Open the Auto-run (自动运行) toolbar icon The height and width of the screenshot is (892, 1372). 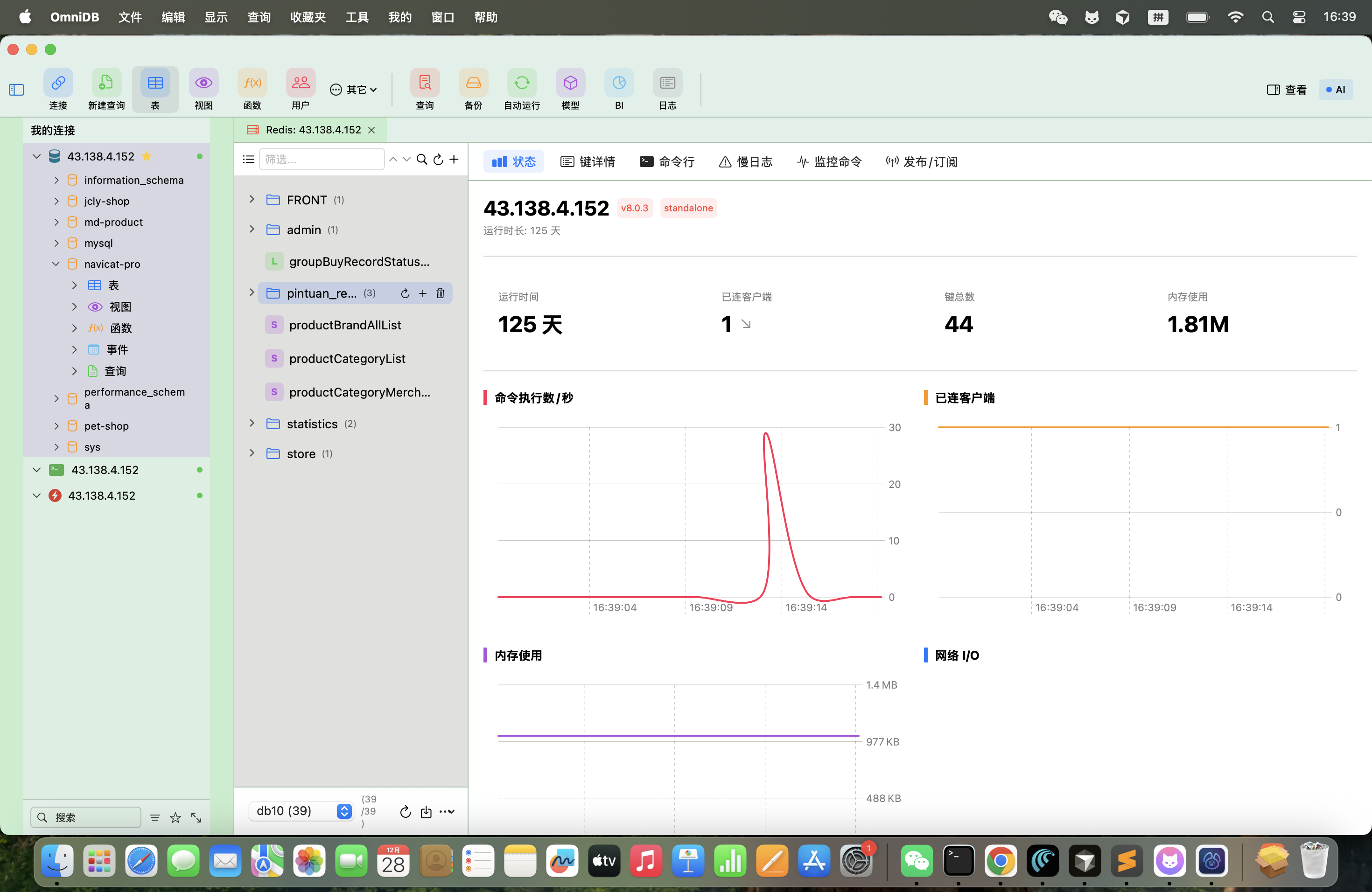[522, 84]
